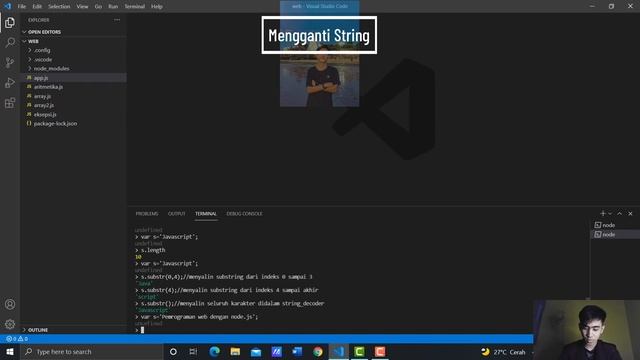This screenshot has height=360, width=640.
Task: Open the Go menu
Action: point(98,7)
